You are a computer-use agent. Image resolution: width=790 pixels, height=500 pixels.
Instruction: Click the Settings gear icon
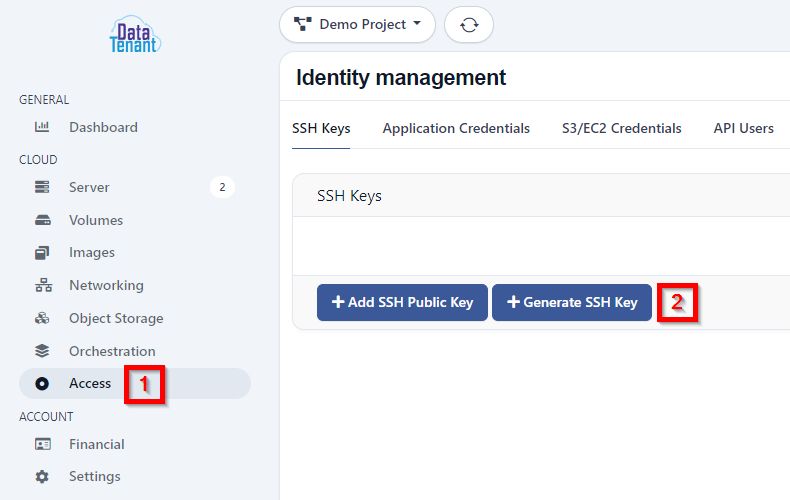(42, 476)
